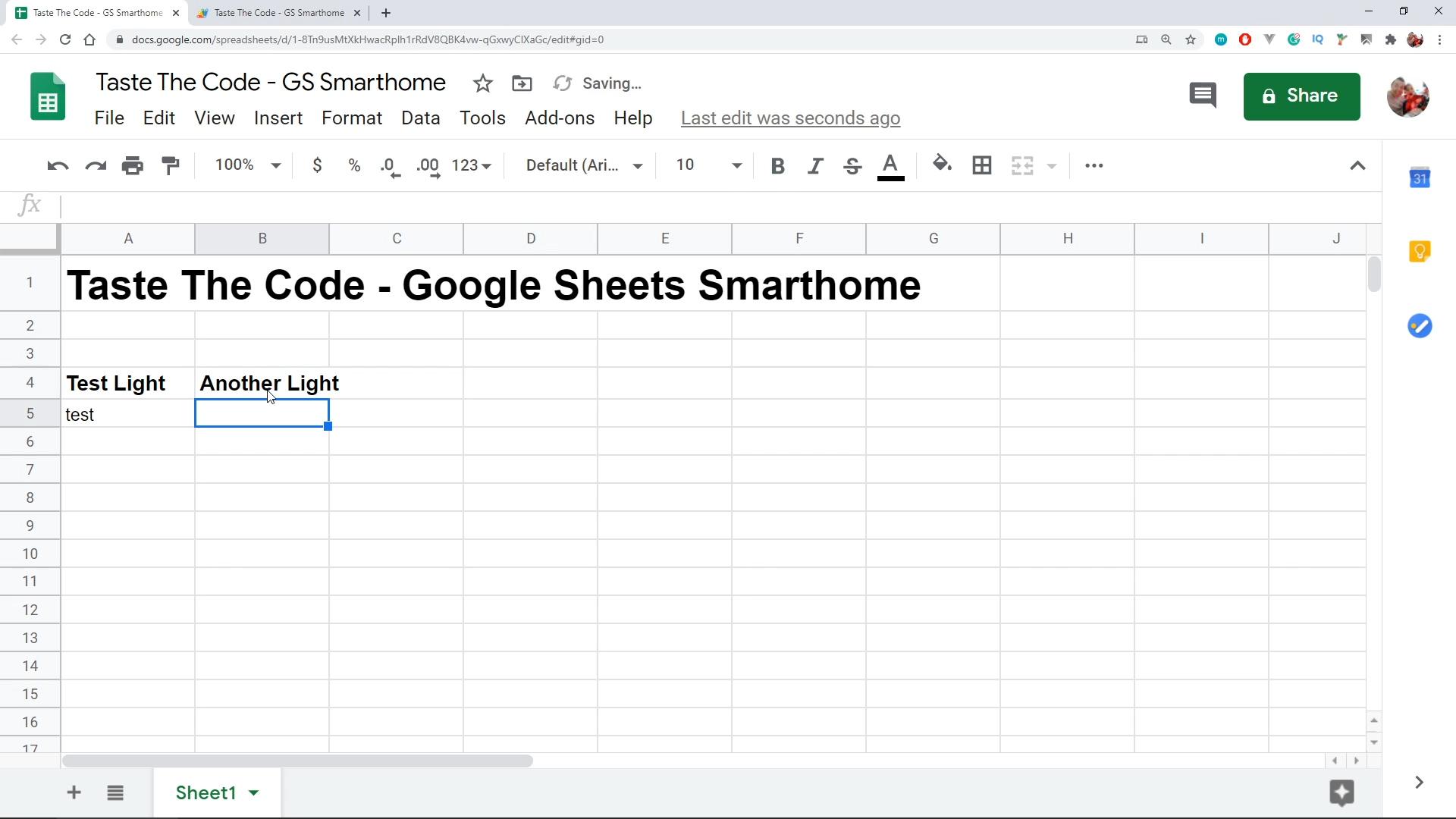
Task: Open the Edit menu
Action: tap(159, 118)
